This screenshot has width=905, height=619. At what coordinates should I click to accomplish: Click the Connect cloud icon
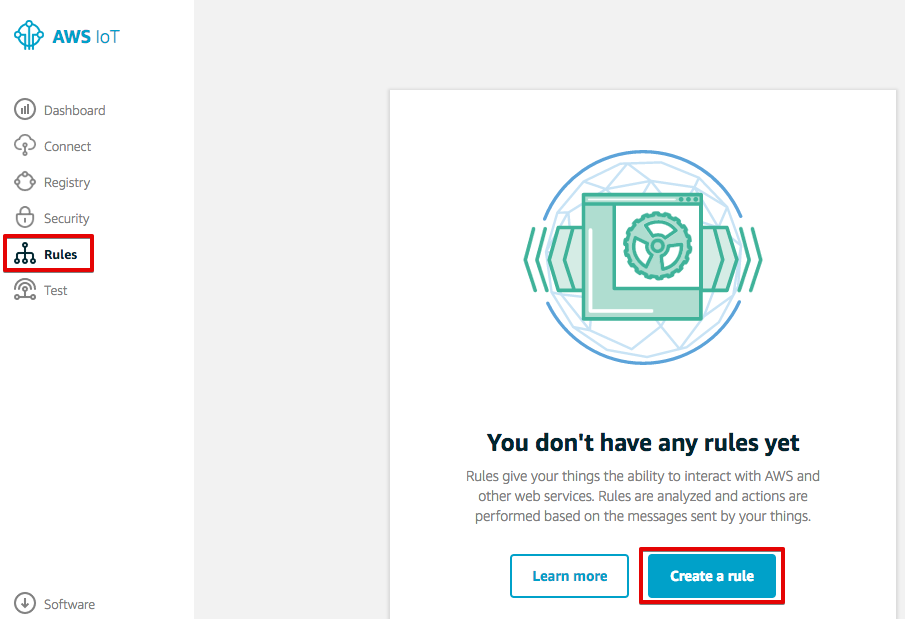tap(25, 146)
